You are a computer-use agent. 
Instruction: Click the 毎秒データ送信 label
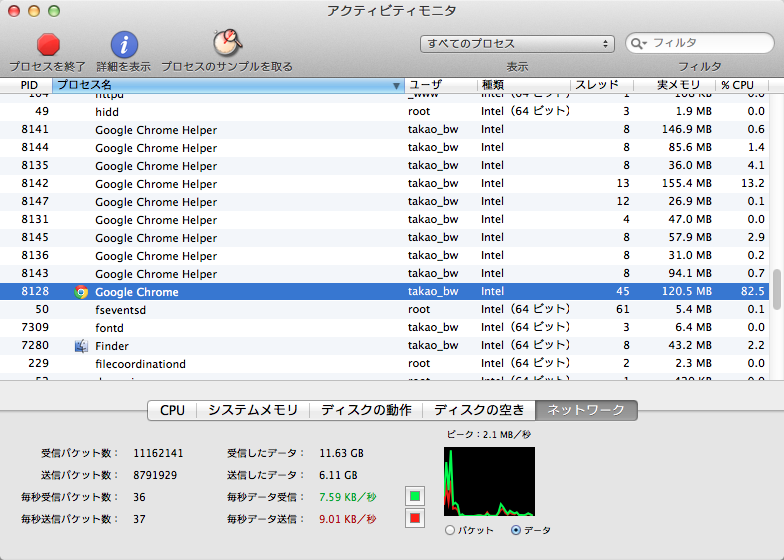(x=266, y=519)
